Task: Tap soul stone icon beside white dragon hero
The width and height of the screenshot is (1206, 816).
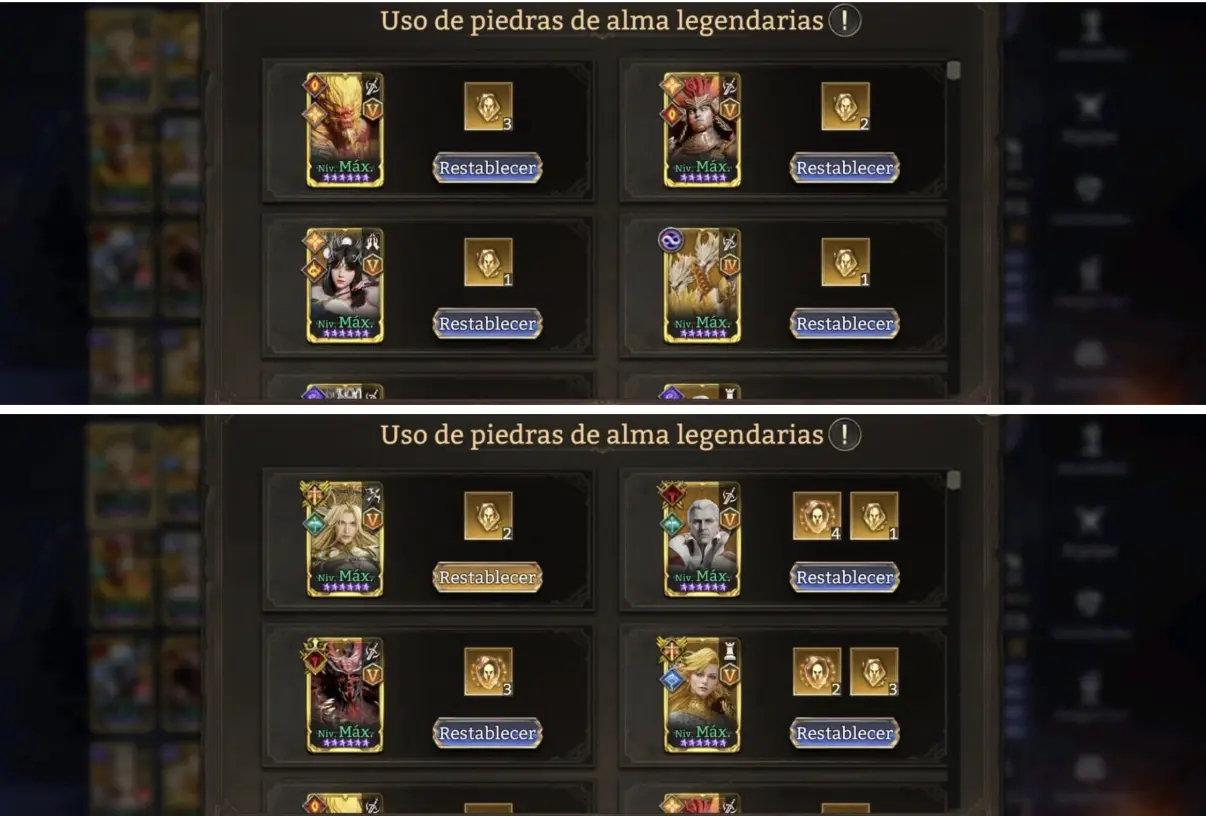Action: tap(845, 262)
